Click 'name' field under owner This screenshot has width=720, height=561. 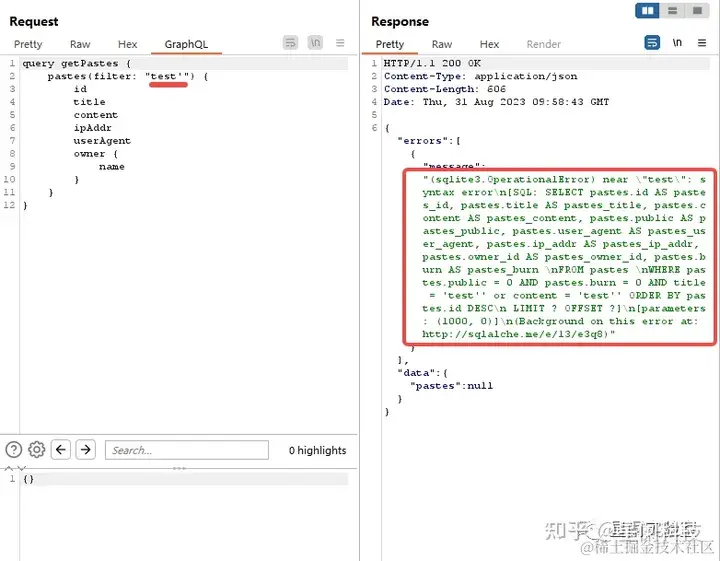click(x=112, y=167)
